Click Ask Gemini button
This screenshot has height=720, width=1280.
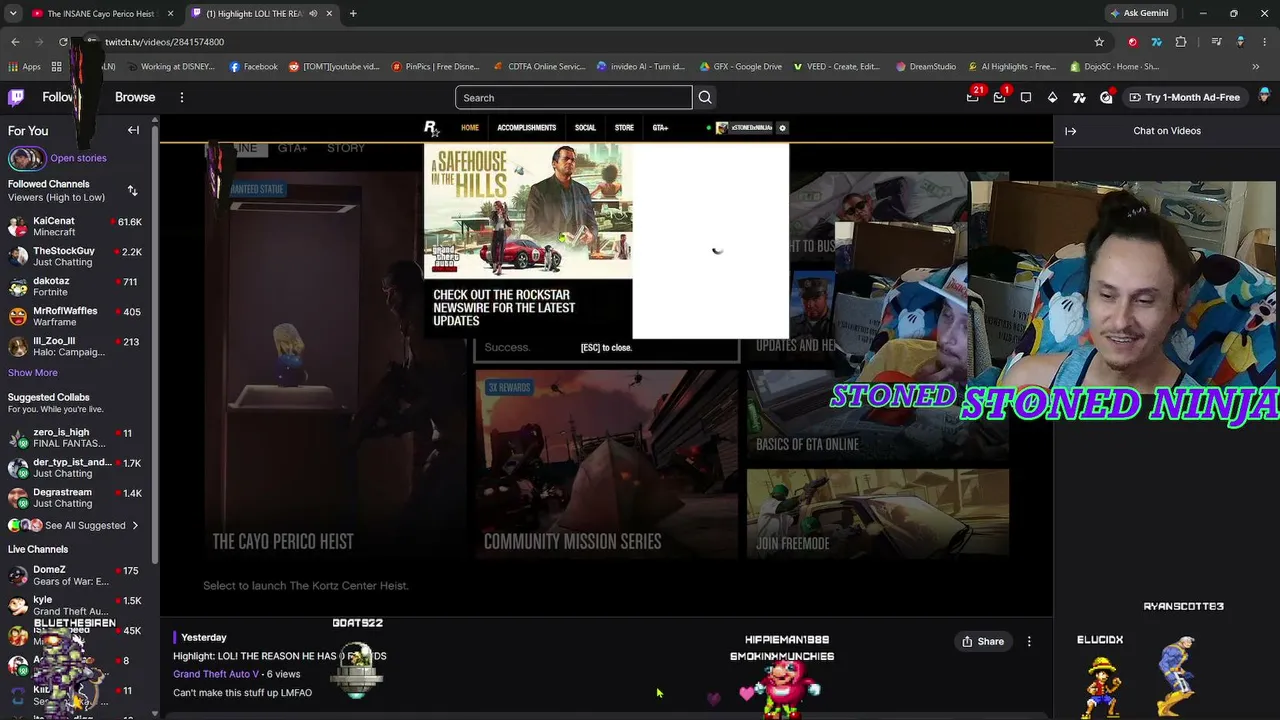point(1139,14)
